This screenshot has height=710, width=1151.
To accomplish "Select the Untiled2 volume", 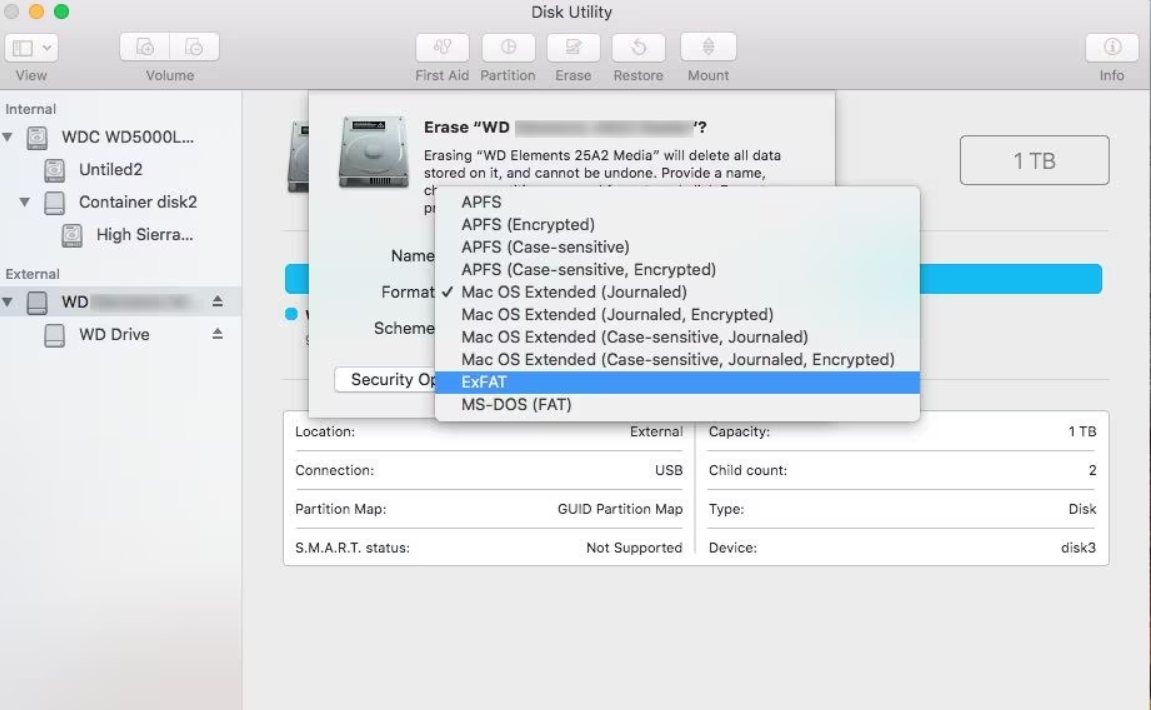I will (x=110, y=170).
